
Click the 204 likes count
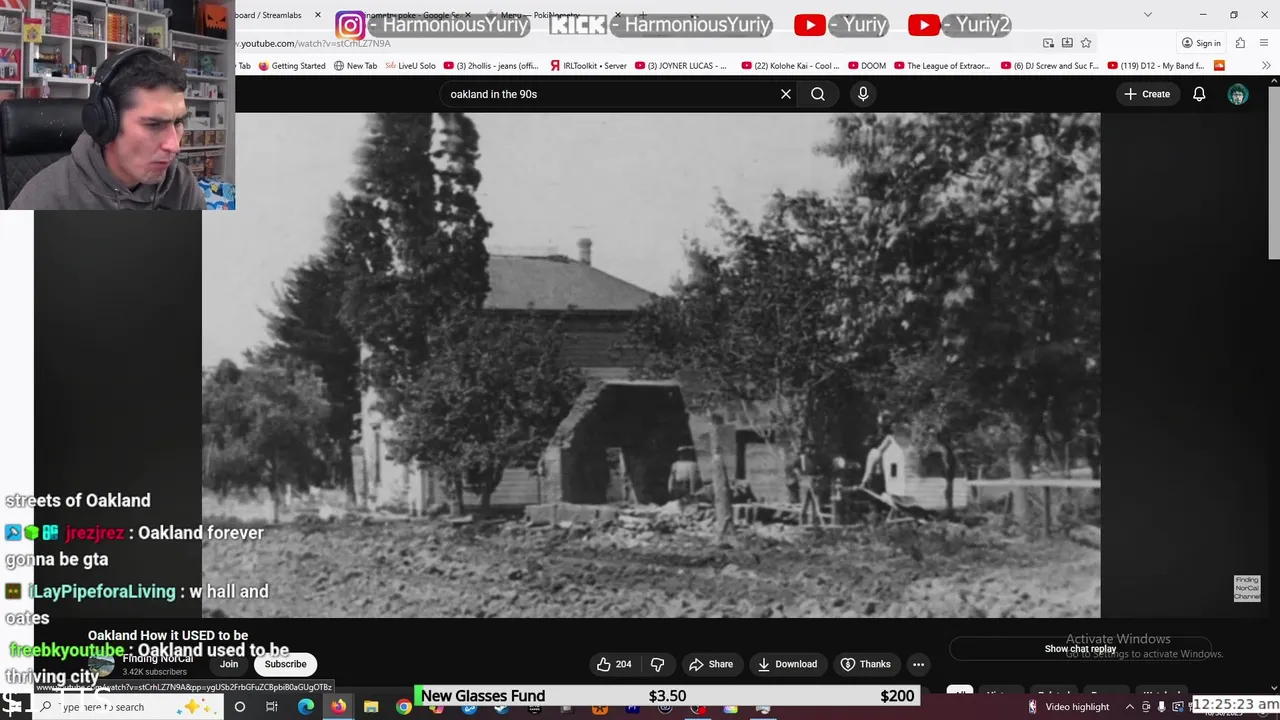pos(623,664)
